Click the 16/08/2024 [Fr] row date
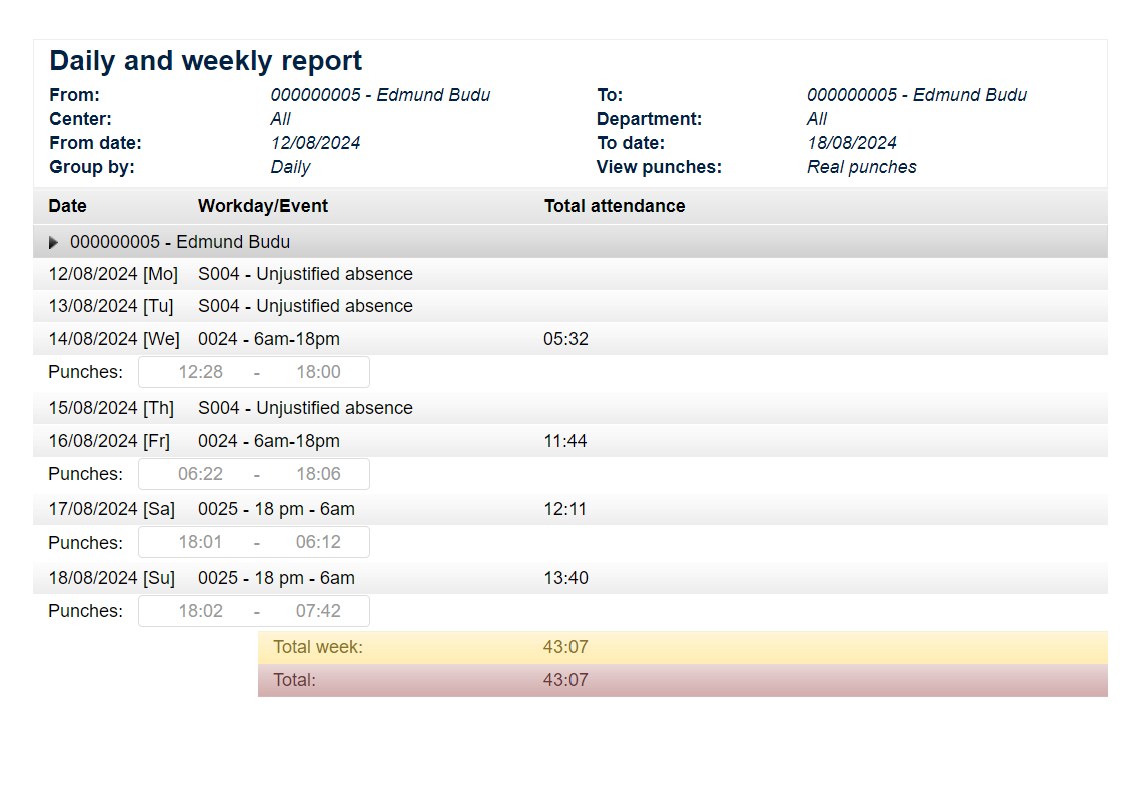The width and height of the screenshot is (1138, 786). coord(109,441)
